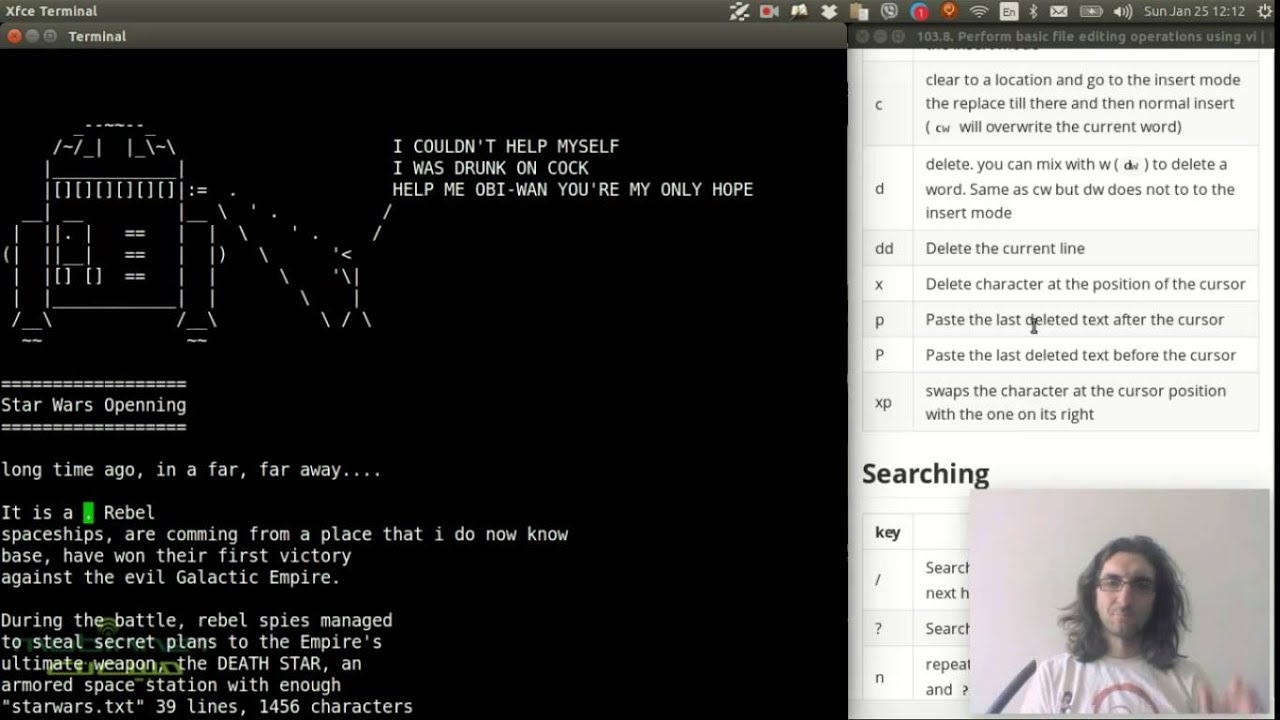This screenshot has width=1280, height=720.
Task: Click 'Paste the last deleted text after the cursor'
Action: [x=1074, y=320]
